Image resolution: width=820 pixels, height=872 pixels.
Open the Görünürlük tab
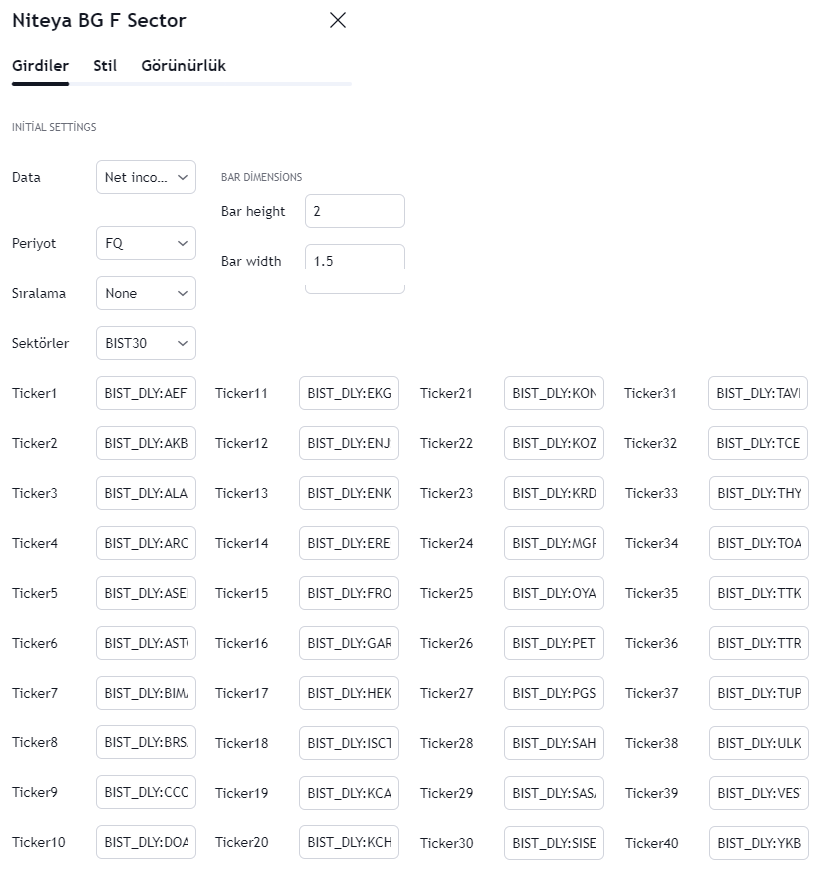[183, 66]
